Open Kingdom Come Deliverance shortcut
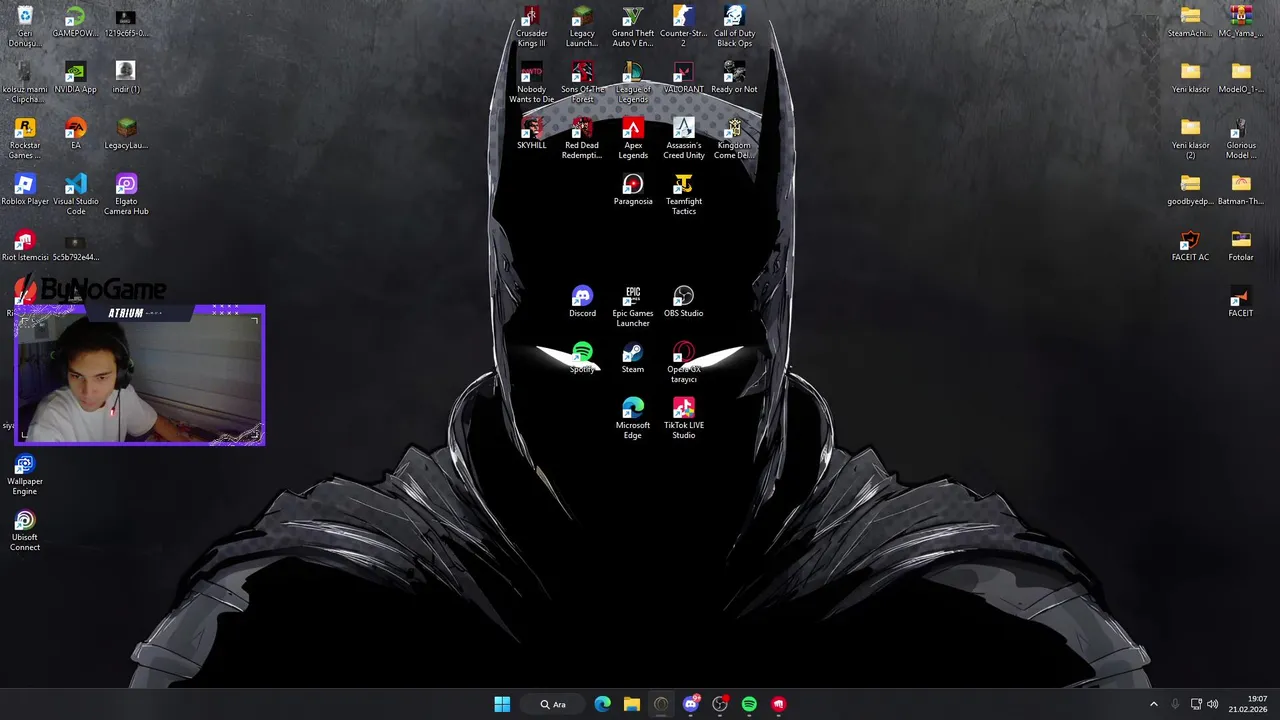Image resolution: width=1280 pixels, height=720 pixels. (x=734, y=138)
